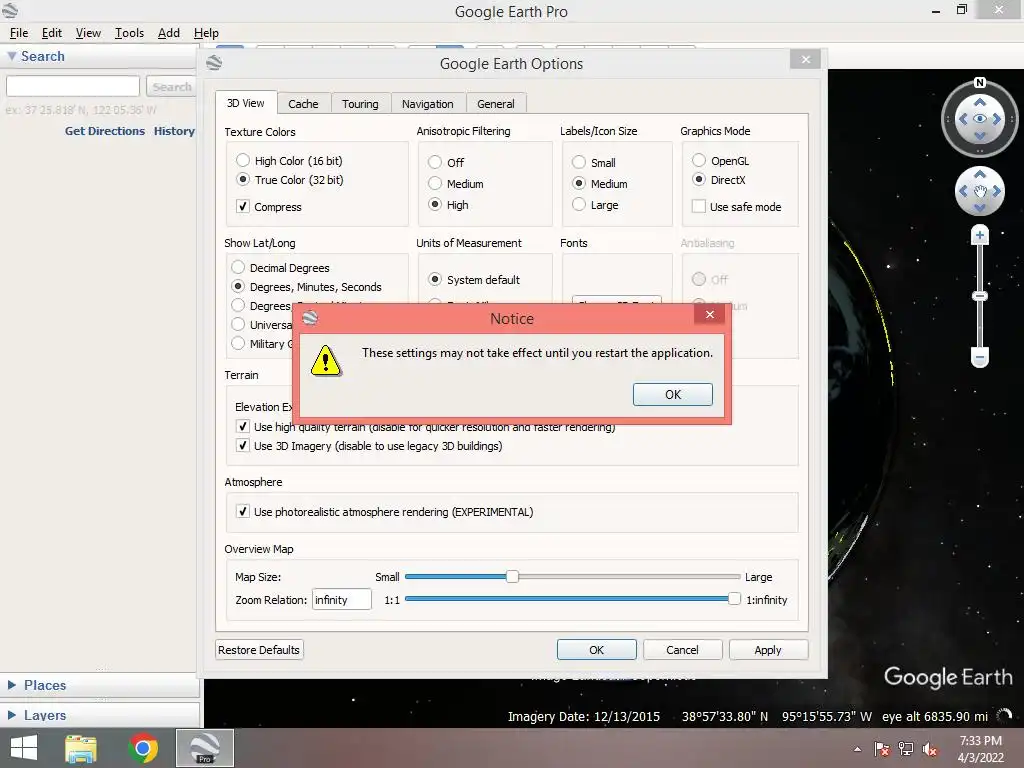Screen dimensions: 1024x768
Task: Click look-up arrow on the eye joystick
Action: tap(980, 103)
